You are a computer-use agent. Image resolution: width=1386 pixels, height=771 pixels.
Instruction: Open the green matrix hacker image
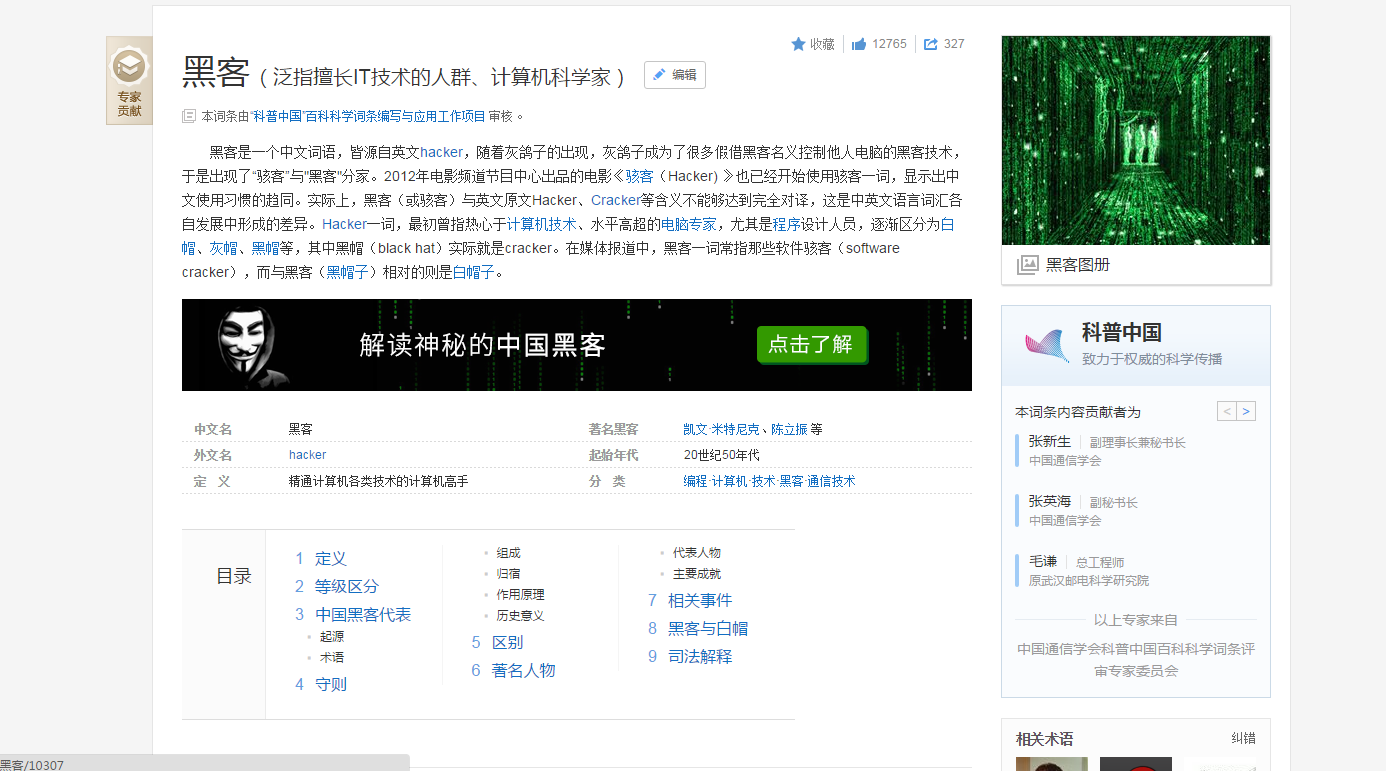[x=1136, y=140]
